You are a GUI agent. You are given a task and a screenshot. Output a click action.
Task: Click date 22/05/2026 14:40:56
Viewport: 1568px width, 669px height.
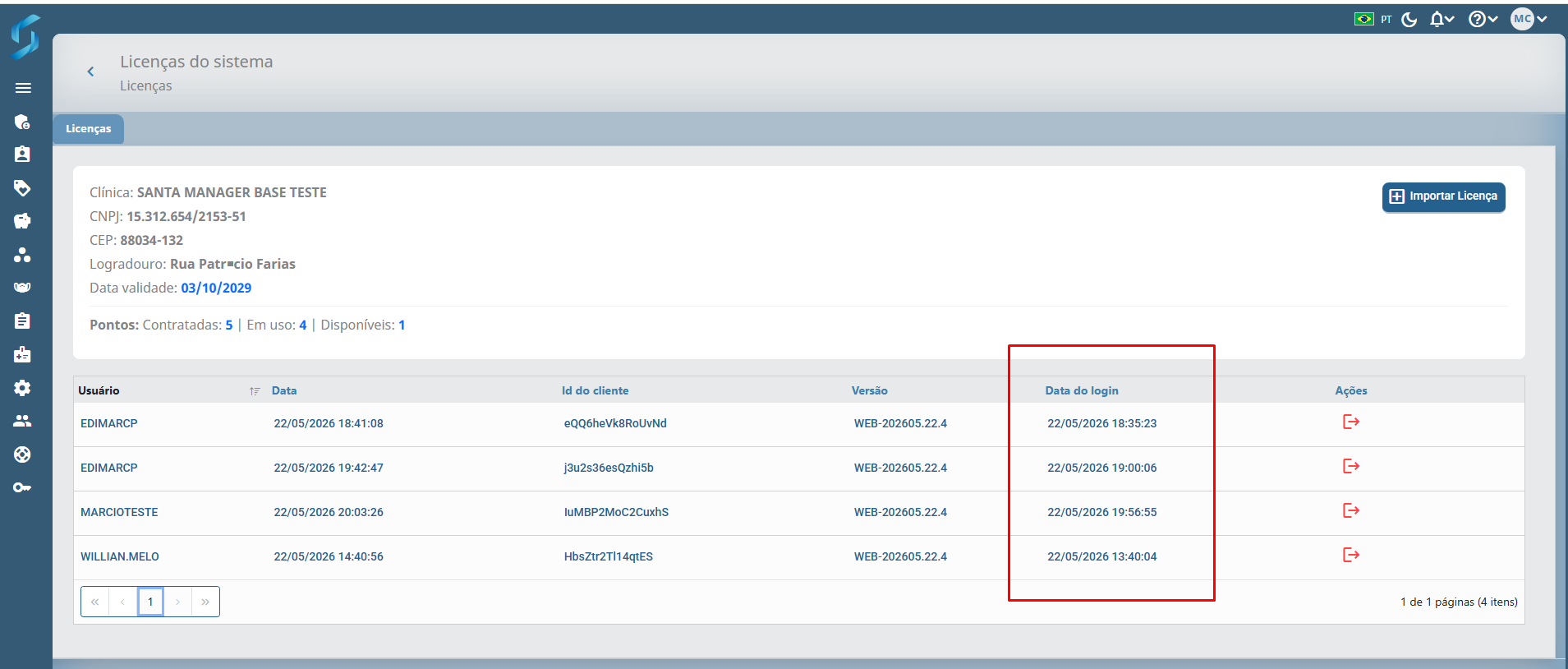click(329, 556)
